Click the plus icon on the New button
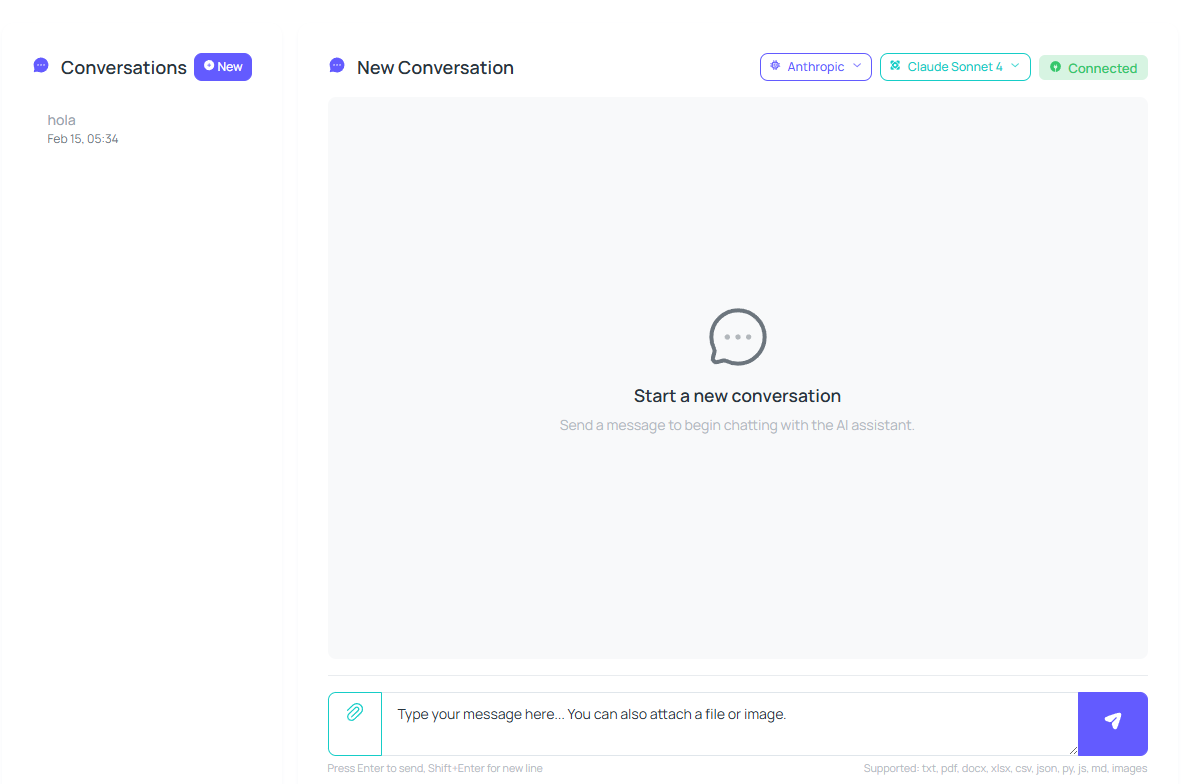 pos(208,66)
